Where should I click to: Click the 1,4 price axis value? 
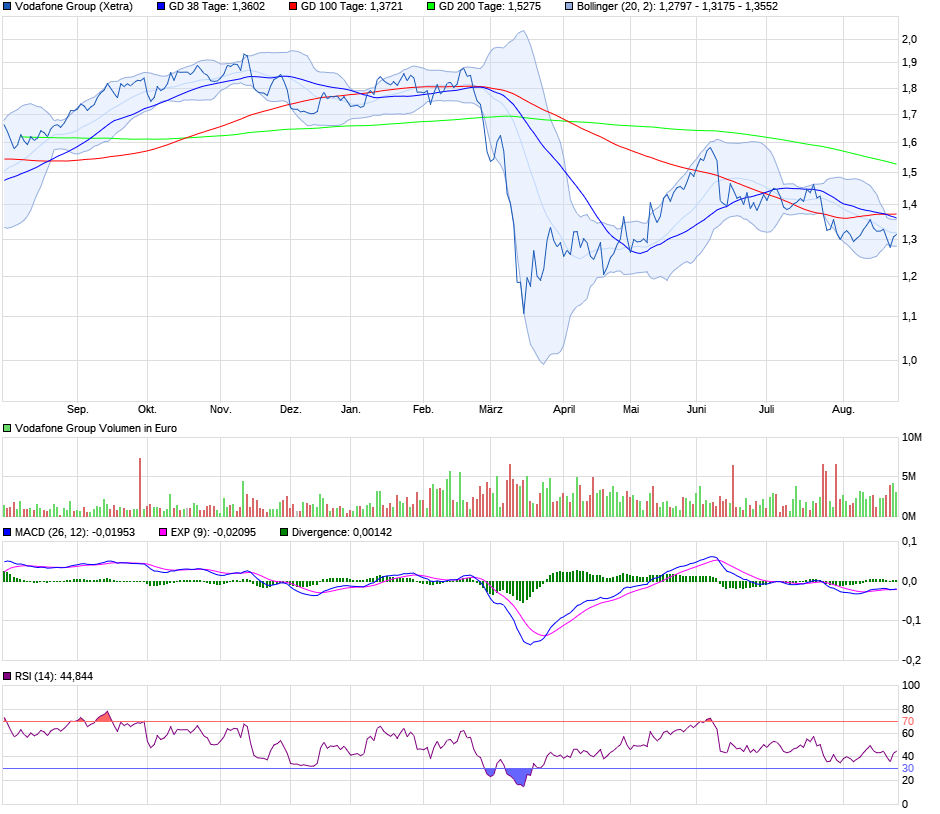pos(909,204)
